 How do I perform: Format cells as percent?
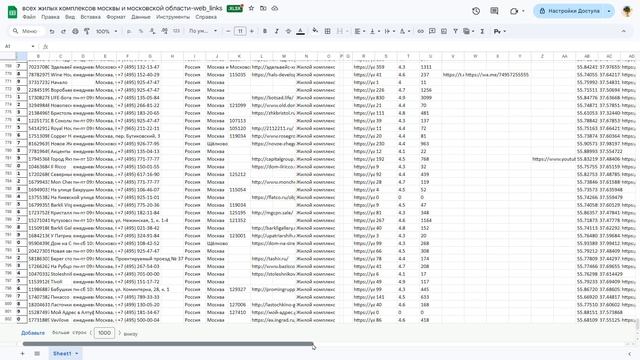141,31
